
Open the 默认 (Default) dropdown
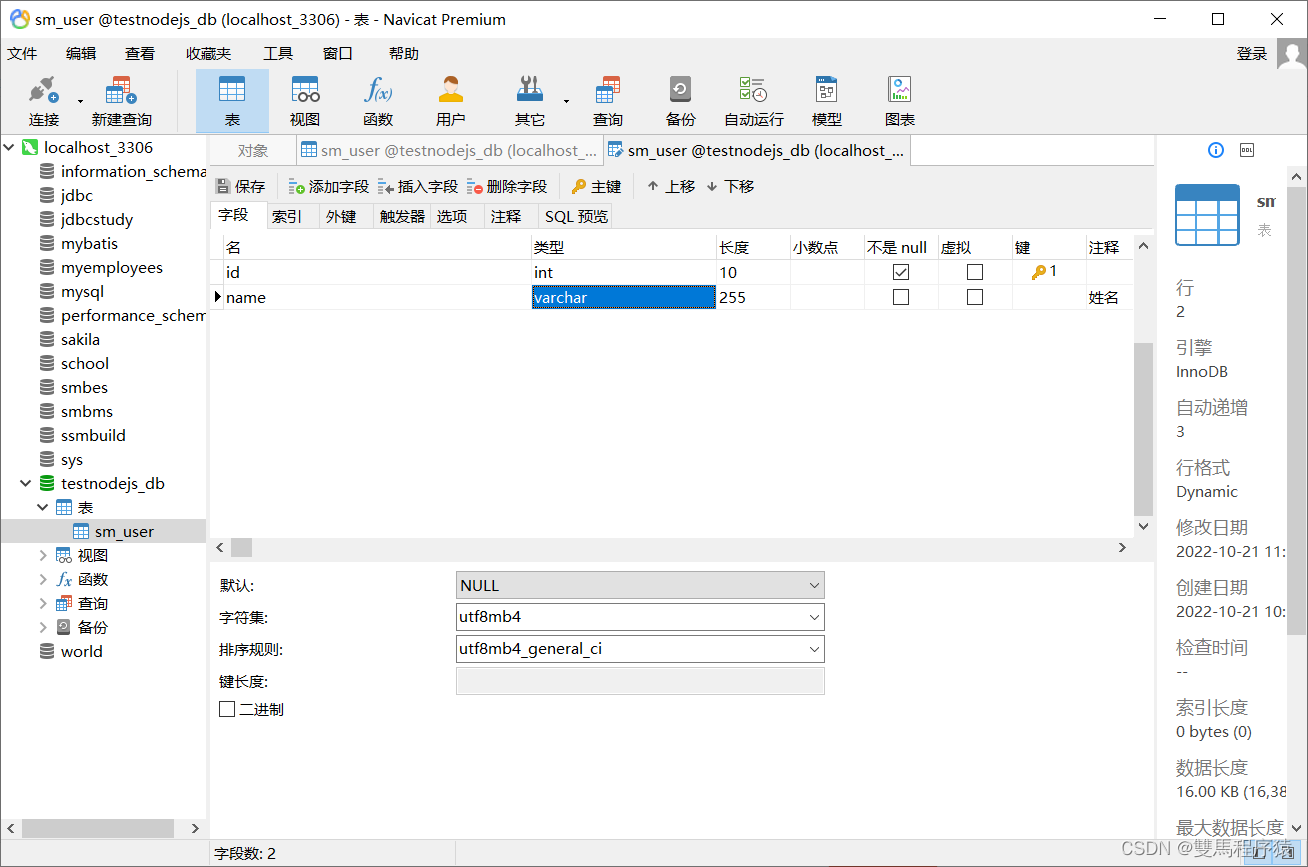(640, 585)
